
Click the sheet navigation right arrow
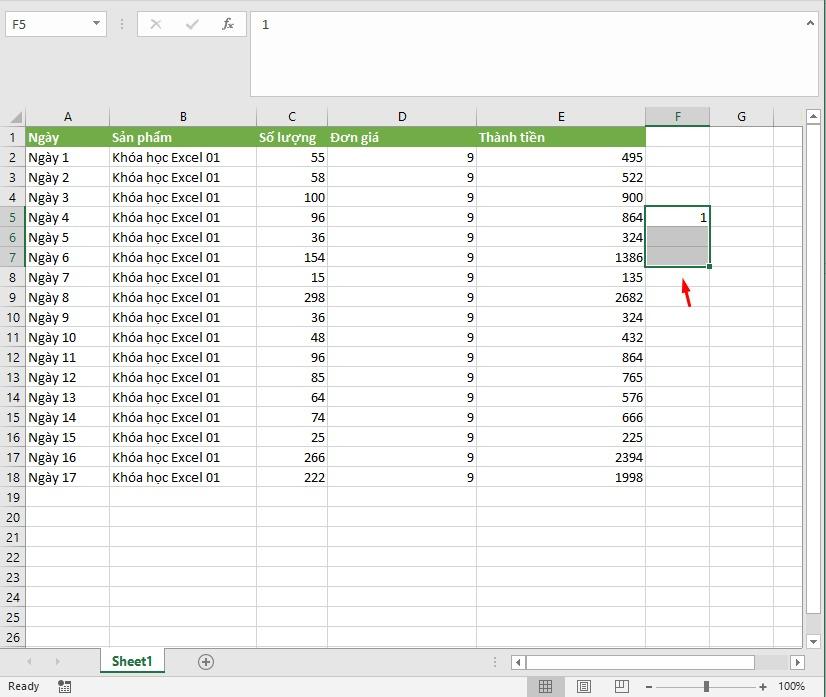tap(57, 661)
